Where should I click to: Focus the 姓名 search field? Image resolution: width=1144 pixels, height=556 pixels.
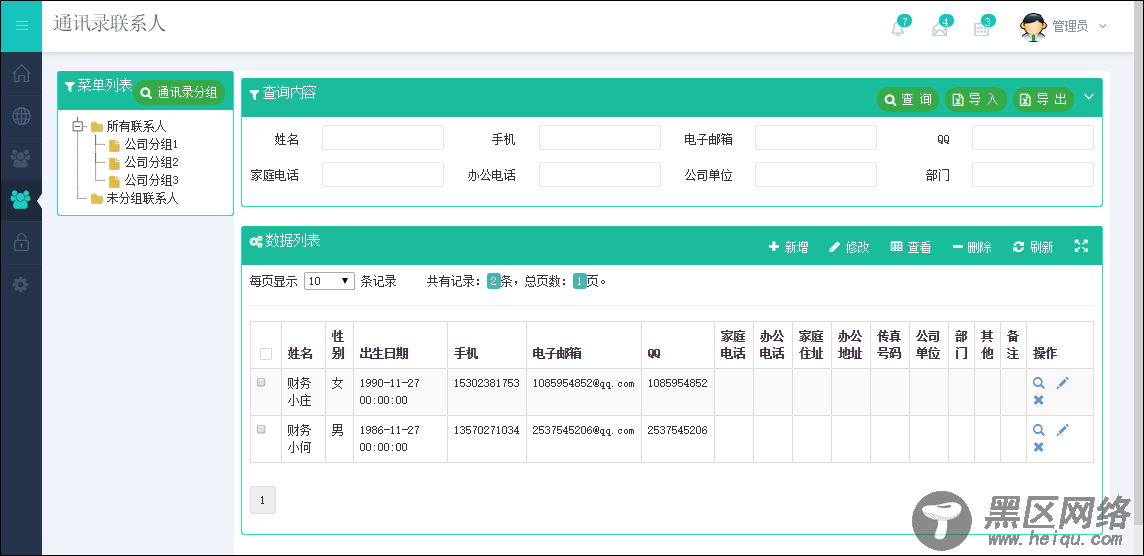383,138
